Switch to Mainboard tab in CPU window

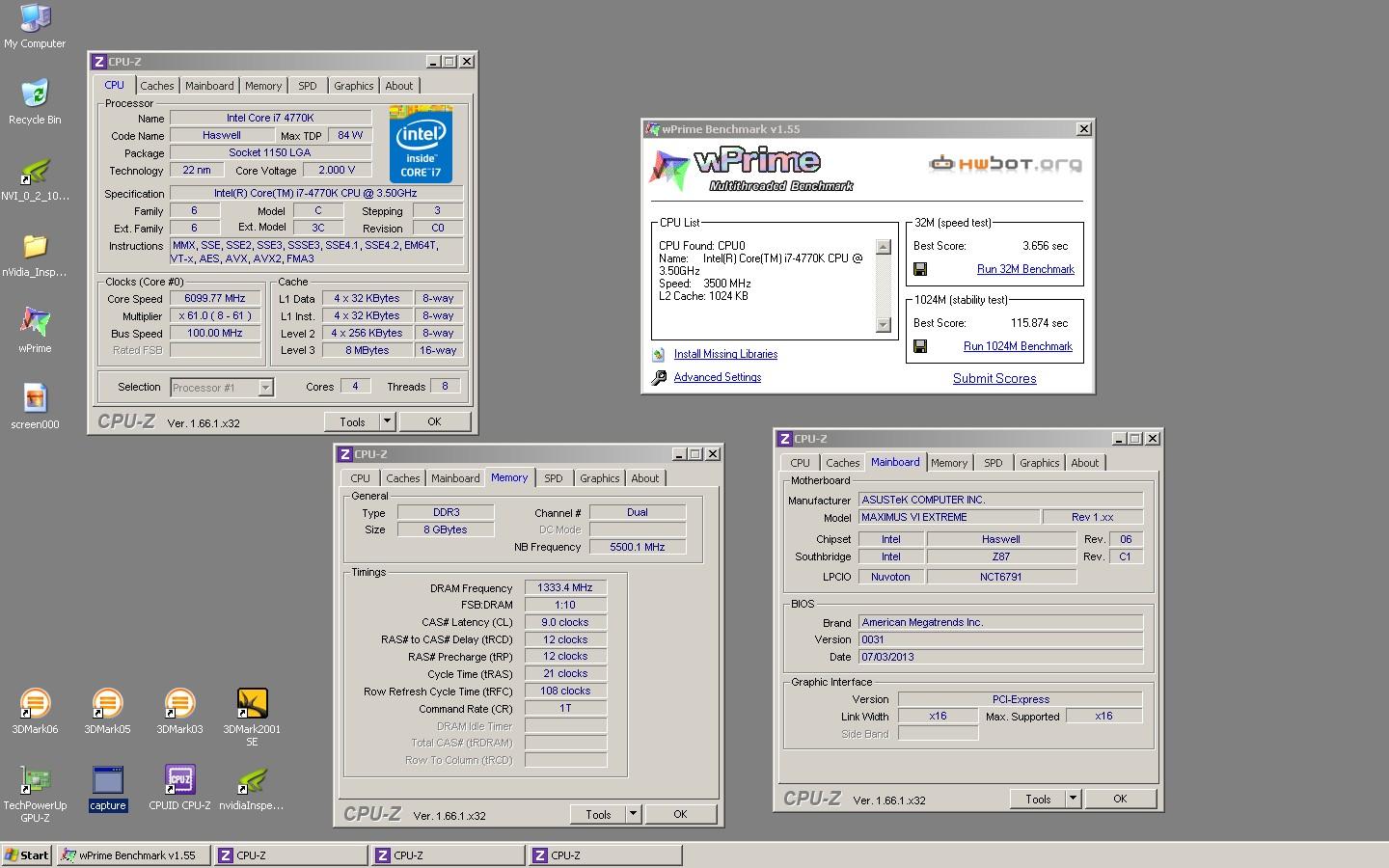pos(209,86)
